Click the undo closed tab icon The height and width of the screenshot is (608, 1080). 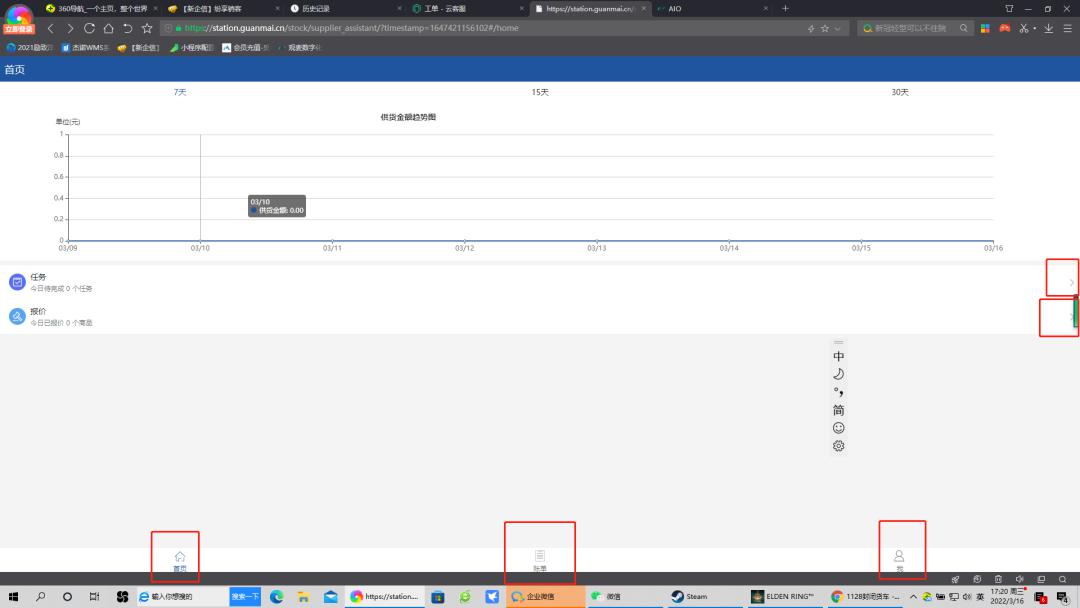(127, 28)
